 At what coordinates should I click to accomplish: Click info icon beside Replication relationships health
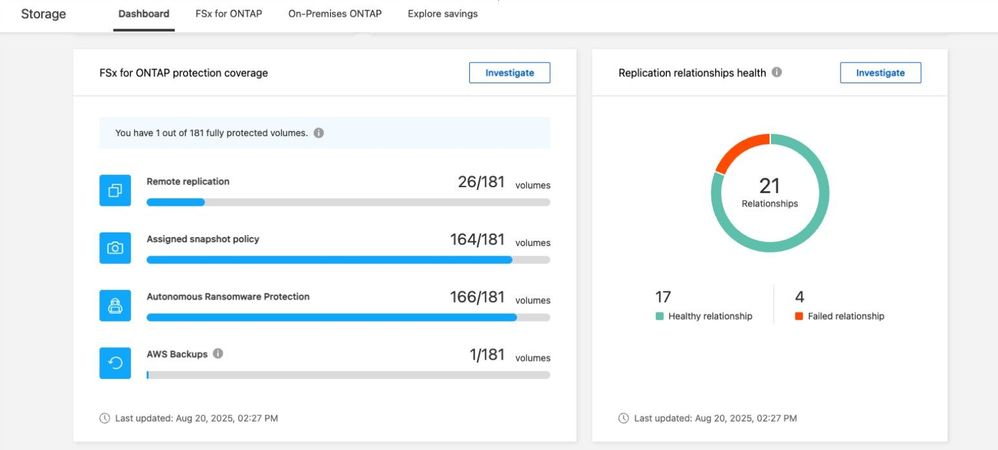pos(777,73)
